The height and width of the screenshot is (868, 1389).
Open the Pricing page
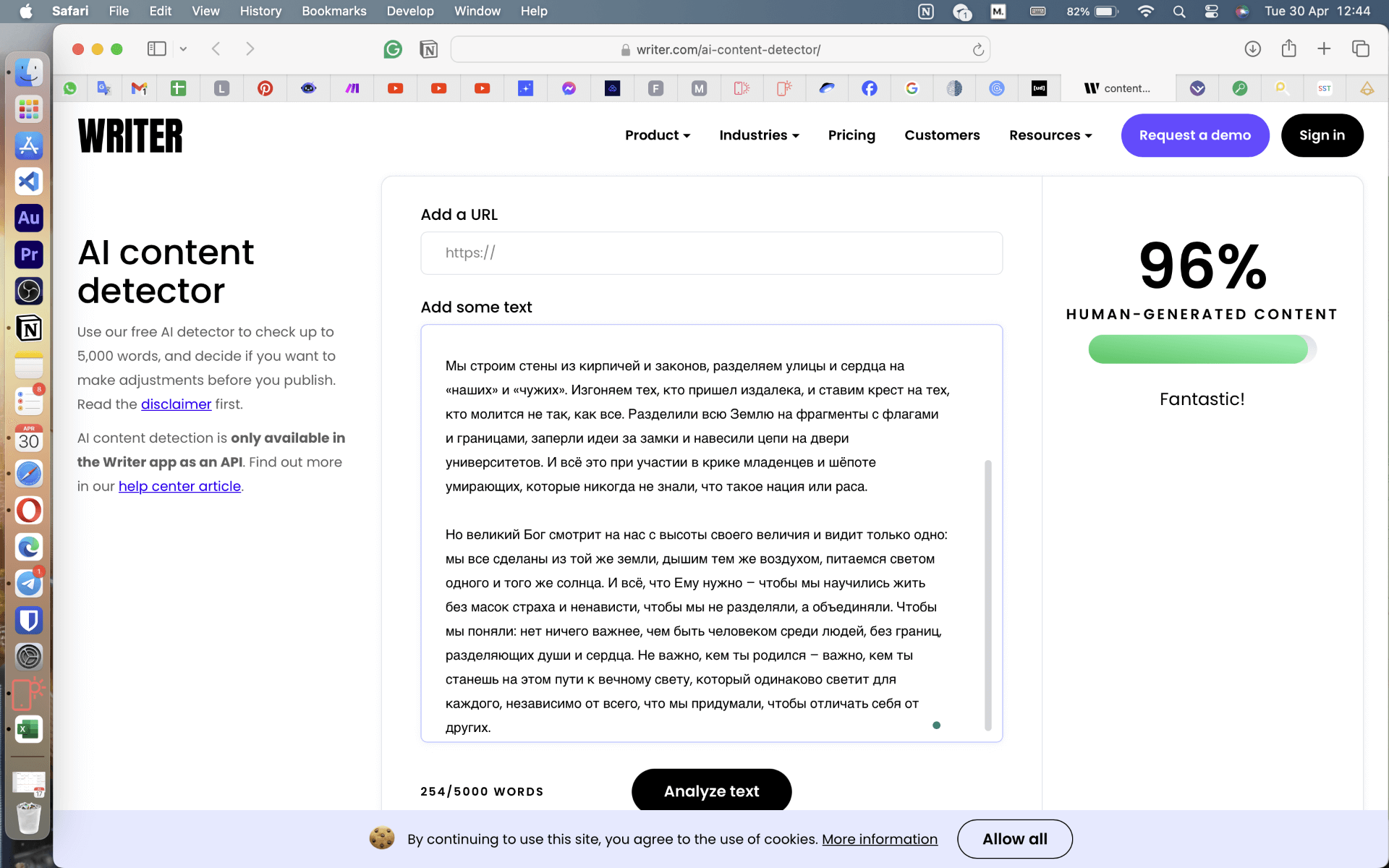pos(851,135)
